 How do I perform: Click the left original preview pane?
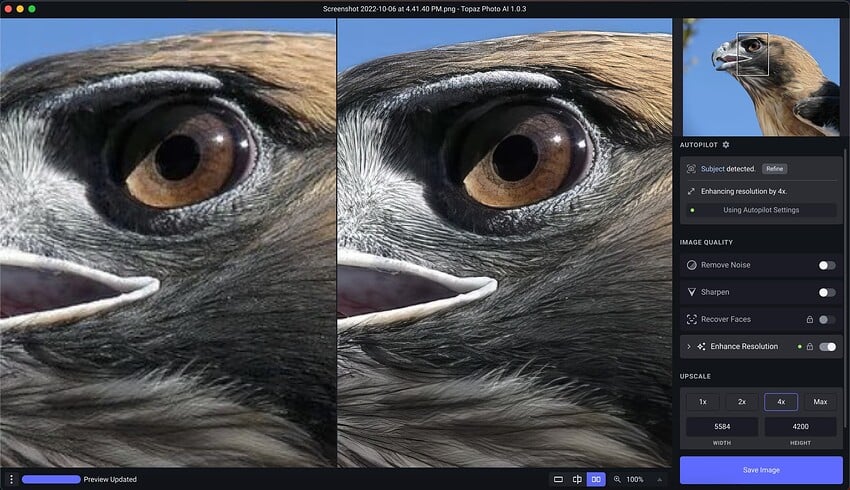pyautogui.click(x=168, y=243)
